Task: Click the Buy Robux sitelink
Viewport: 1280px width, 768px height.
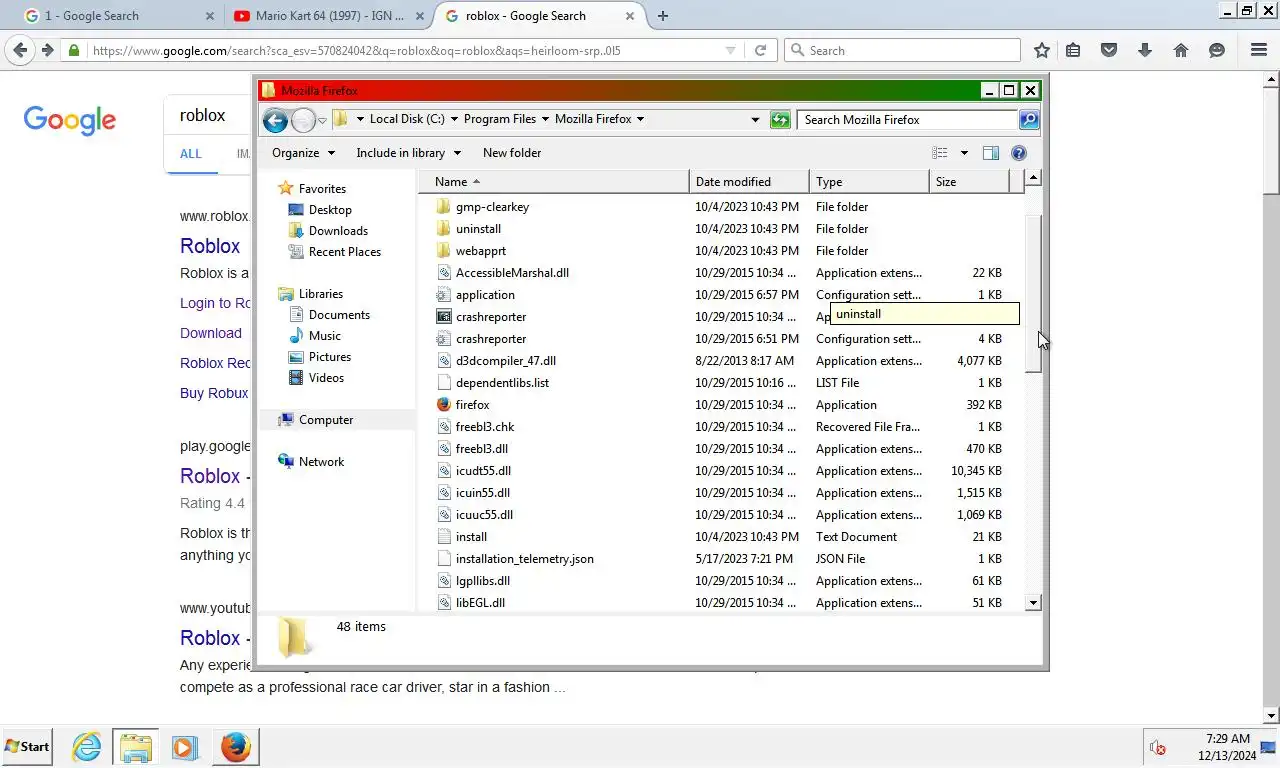Action: point(214,393)
